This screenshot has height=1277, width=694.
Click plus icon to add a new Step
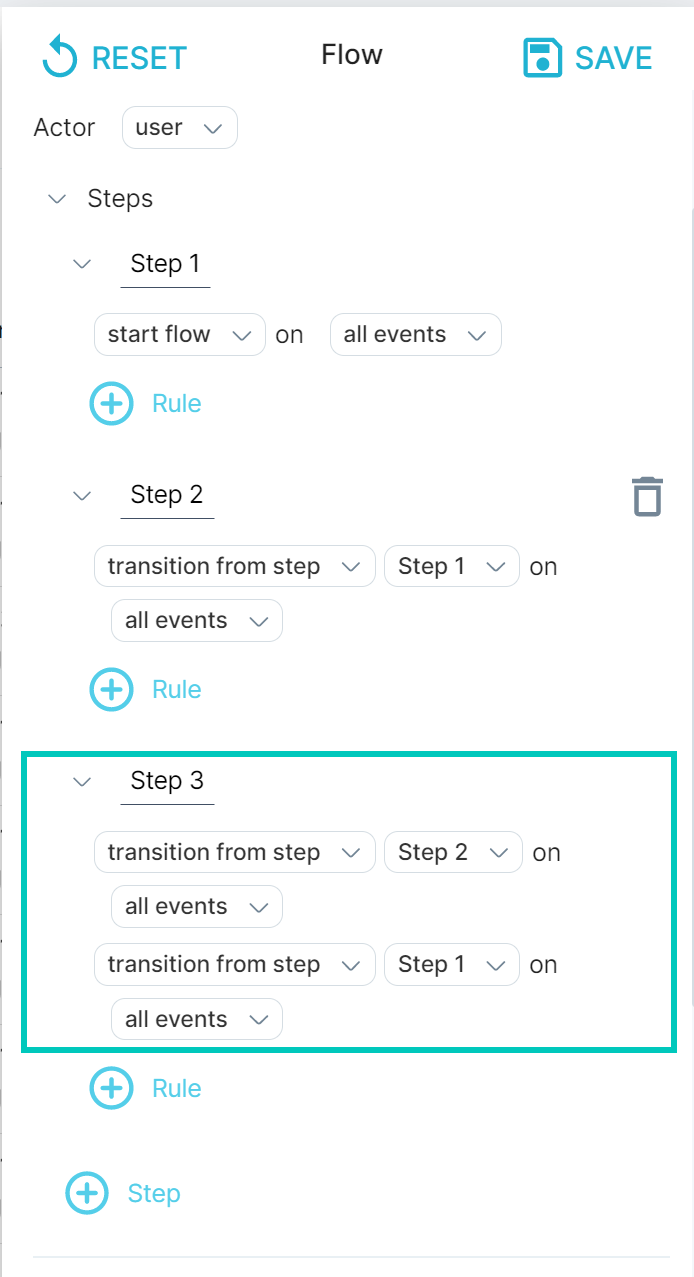click(87, 1193)
